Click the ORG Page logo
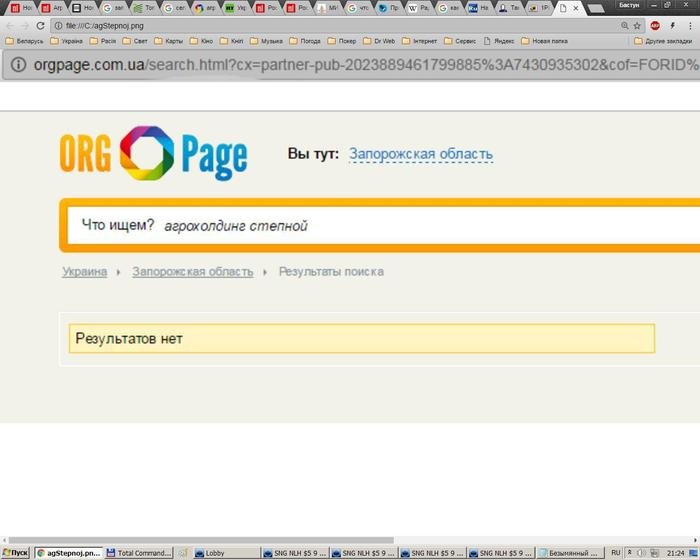700x560 pixels. (x=153, y=155)
